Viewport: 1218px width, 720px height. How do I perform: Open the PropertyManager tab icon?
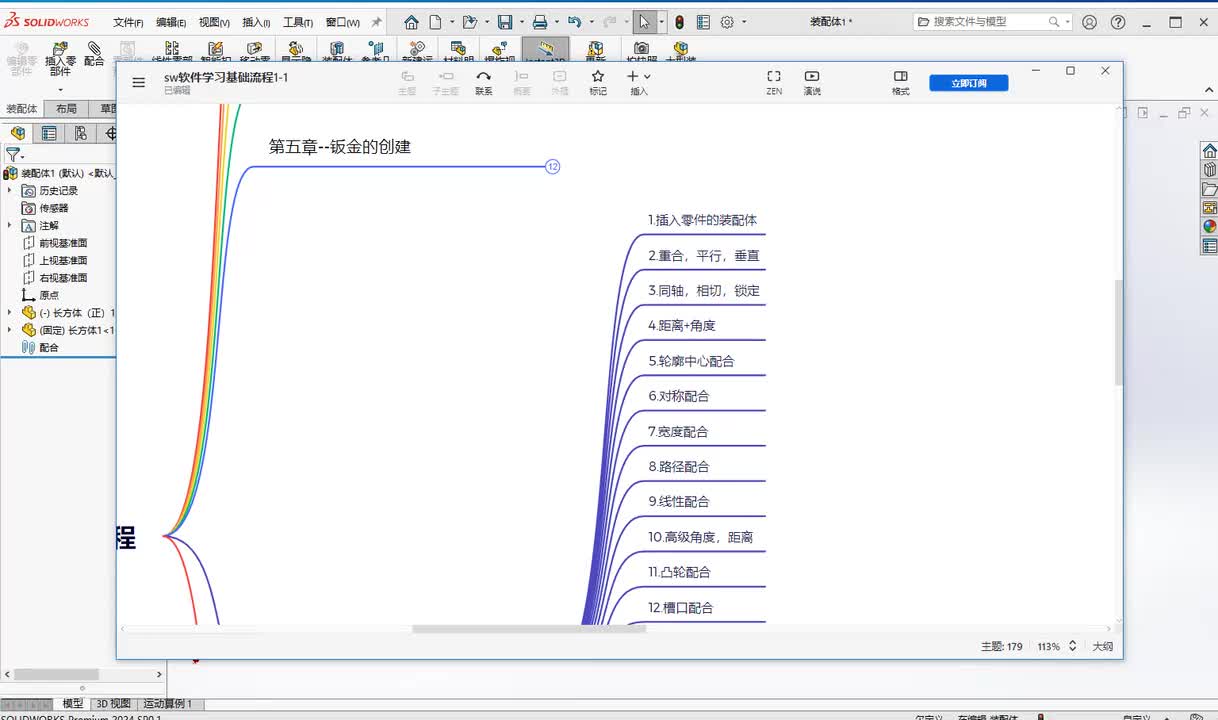(x=49, y=133)
